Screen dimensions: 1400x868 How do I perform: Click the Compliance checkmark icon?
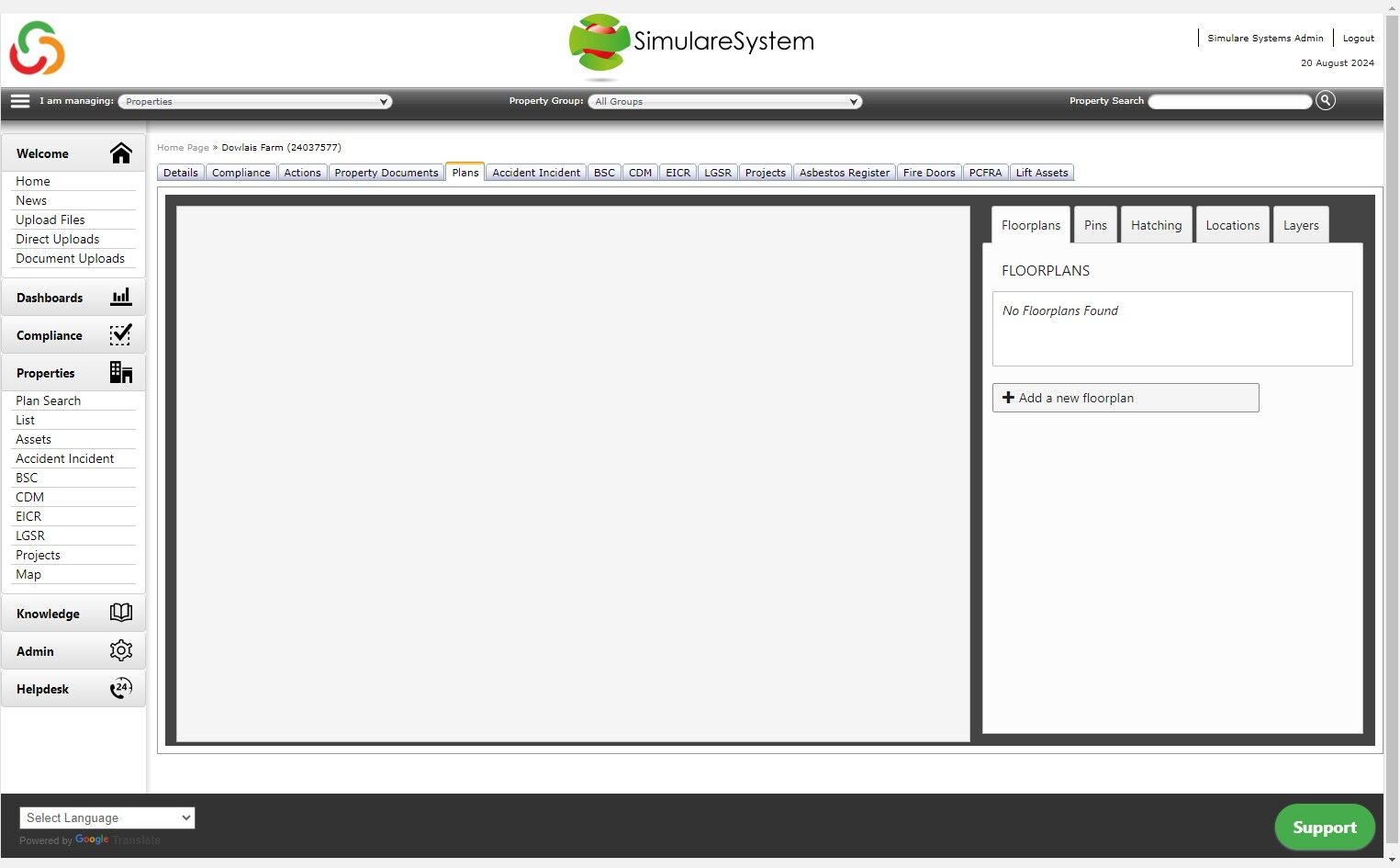[x=121, y=335]
